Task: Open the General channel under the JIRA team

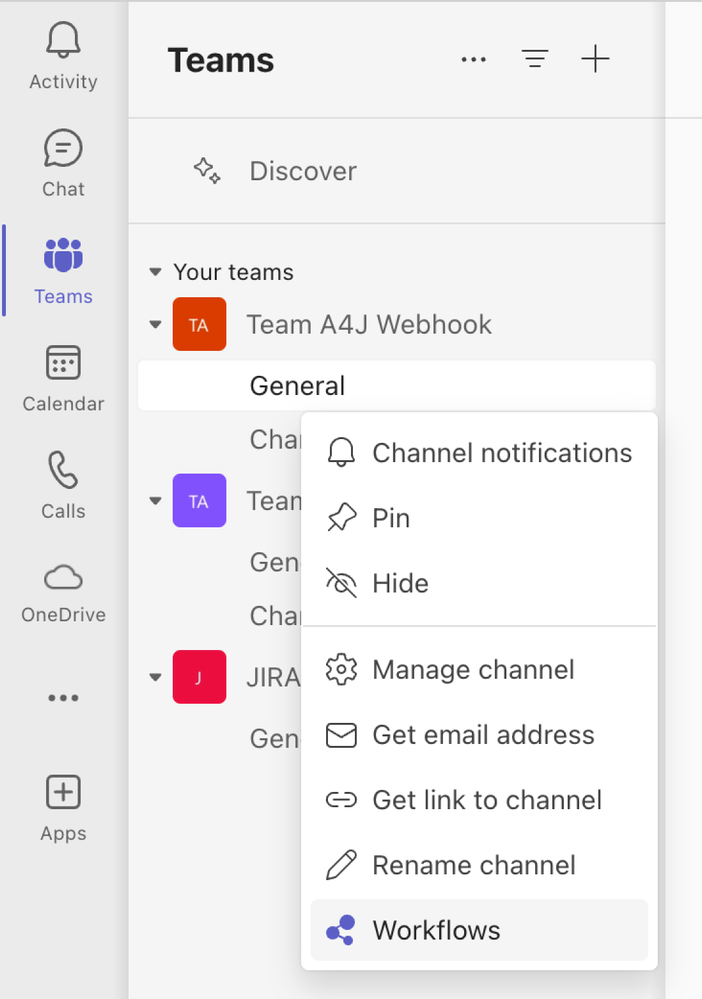Action: tap(275, 739)
